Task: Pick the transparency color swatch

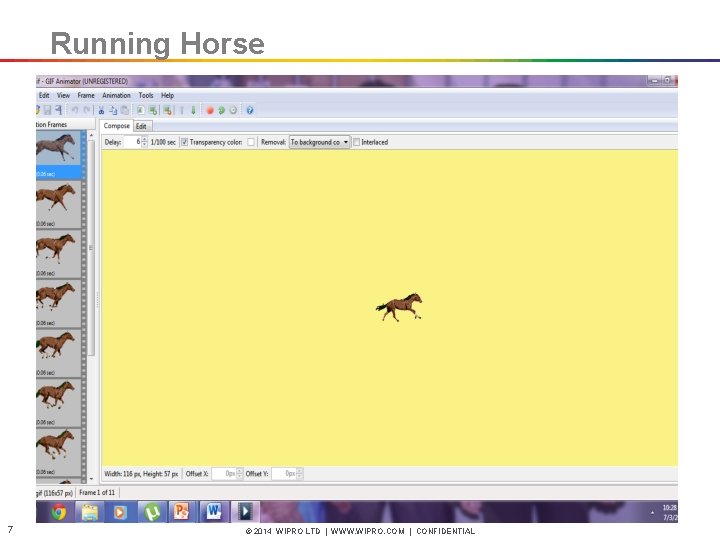Action: pos(251,142)
